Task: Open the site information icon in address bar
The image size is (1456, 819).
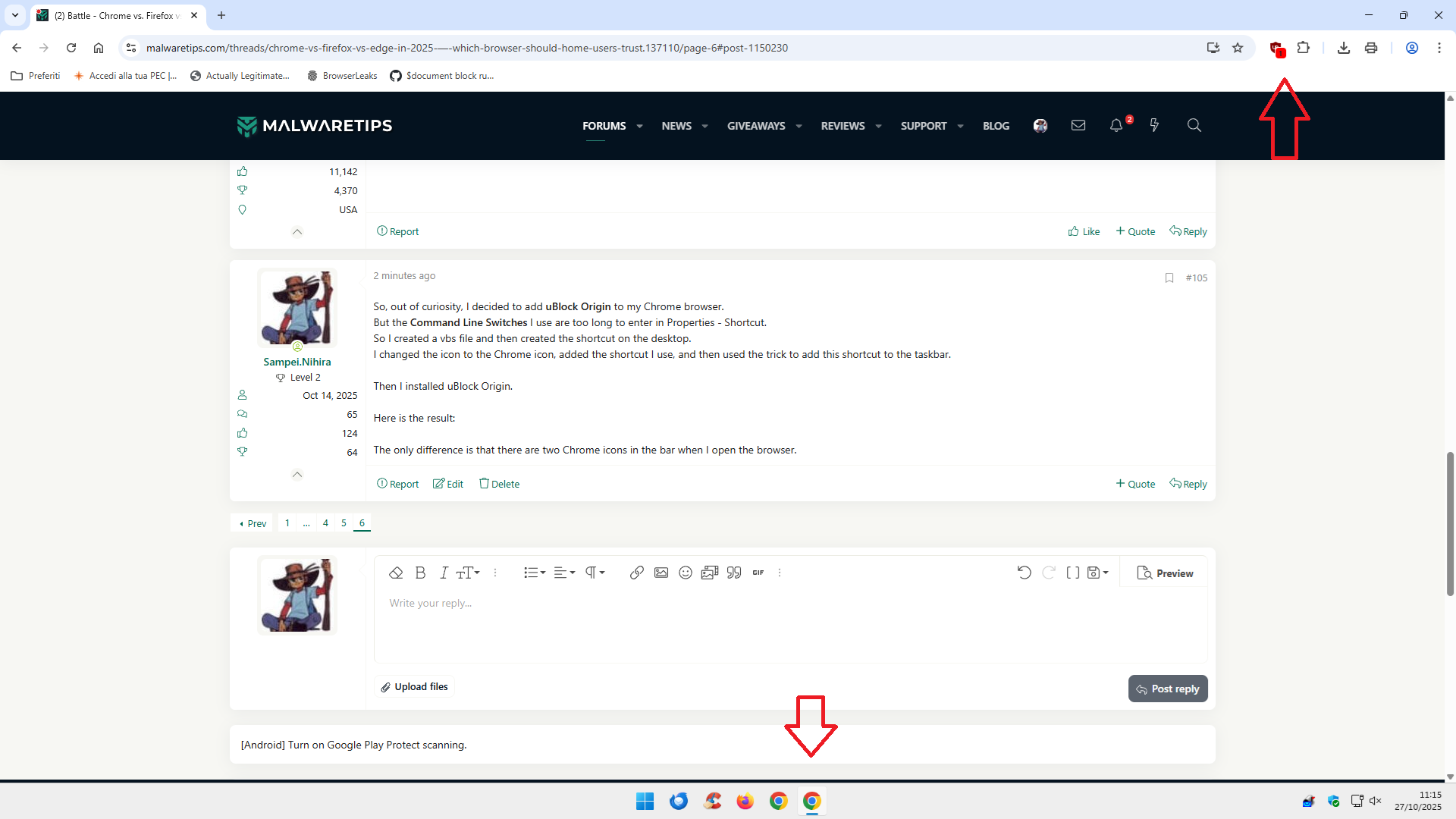Action: (131, 48)
